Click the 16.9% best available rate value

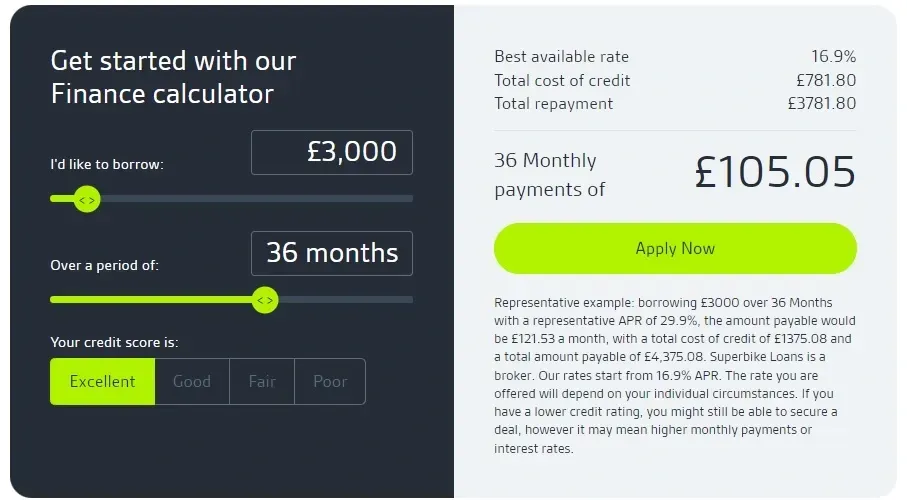tap(833, 57)
